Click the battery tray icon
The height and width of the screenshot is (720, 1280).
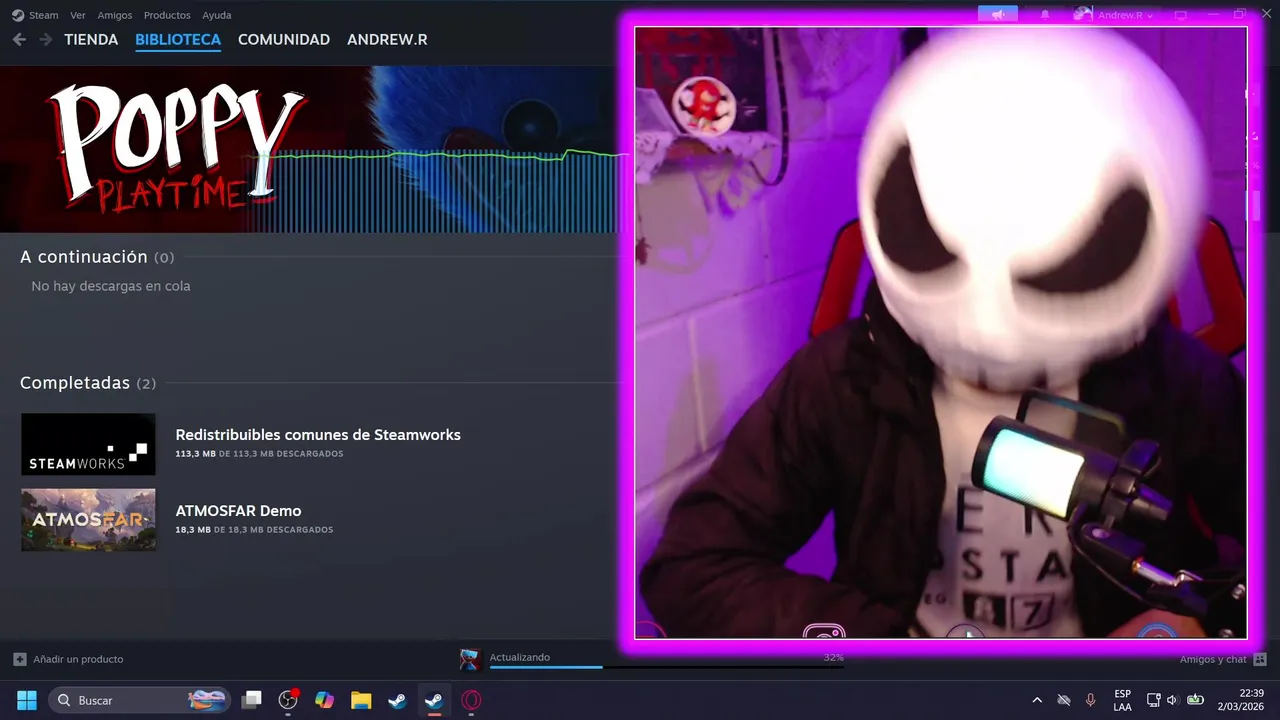(x=1195, y=700)
